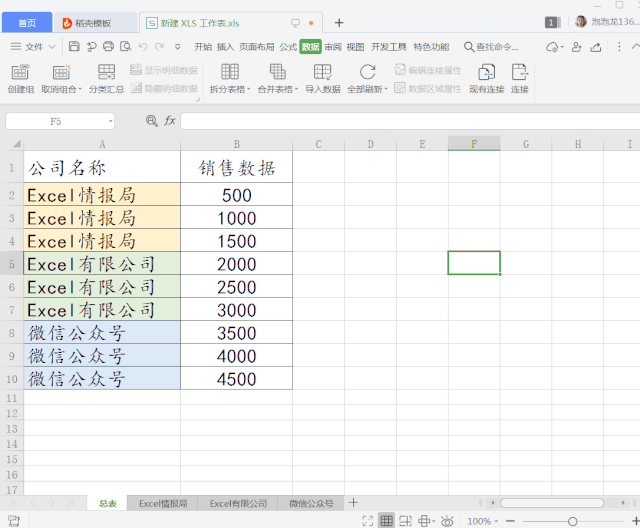Select cell with value 4500
Image resolution: width=640 pixels, height=528 pixels.
[x=237, y=379]
